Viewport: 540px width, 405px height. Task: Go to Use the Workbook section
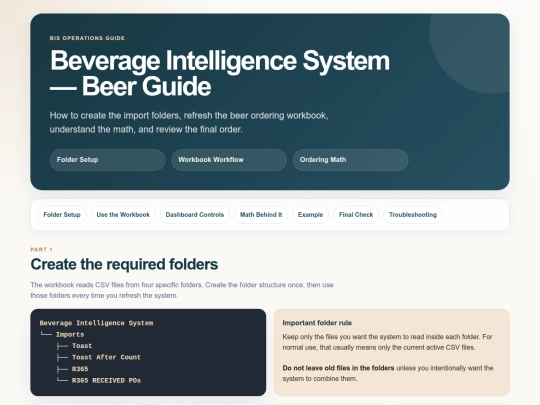[x=123, y=215]
